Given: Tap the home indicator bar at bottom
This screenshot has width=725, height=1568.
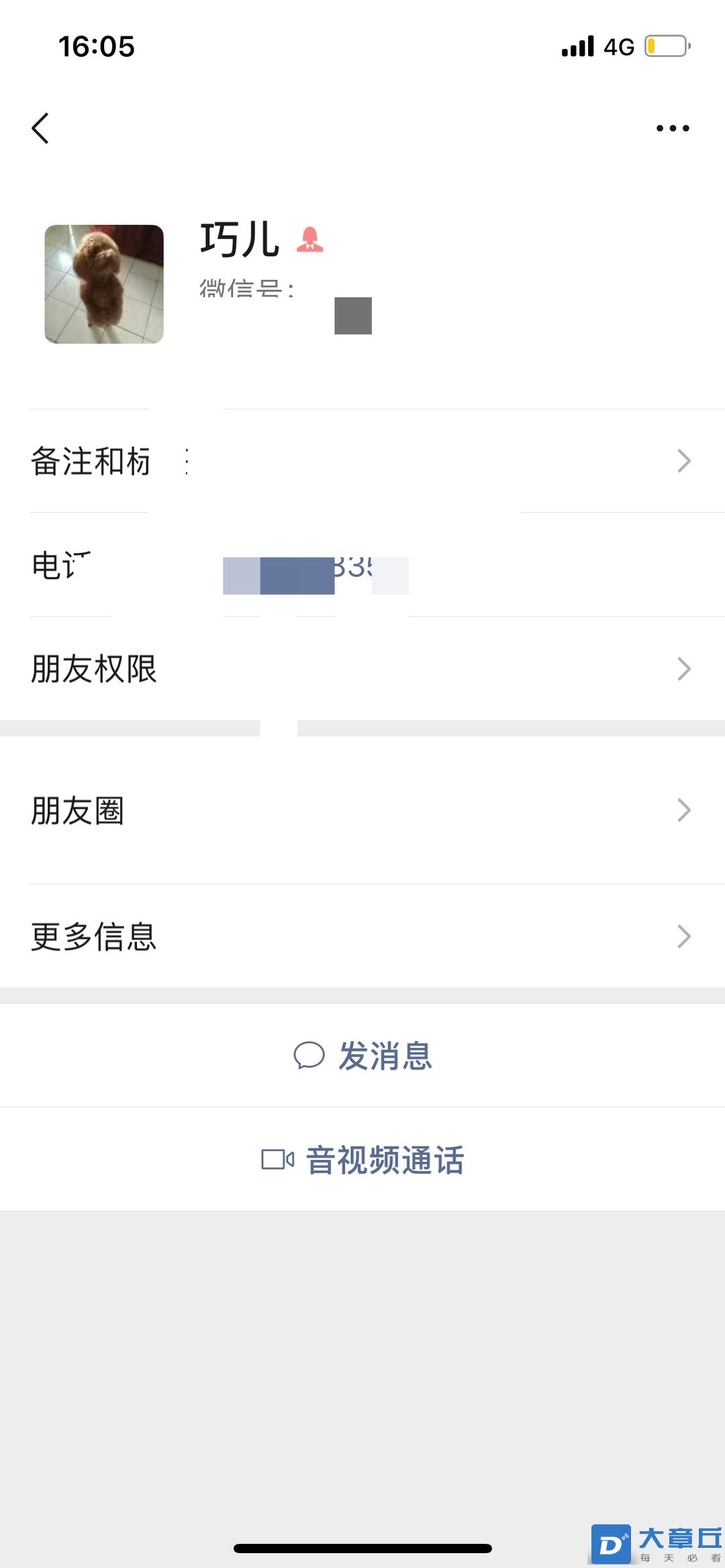Looking at the screenshot, I should [x=362, y=1549].
